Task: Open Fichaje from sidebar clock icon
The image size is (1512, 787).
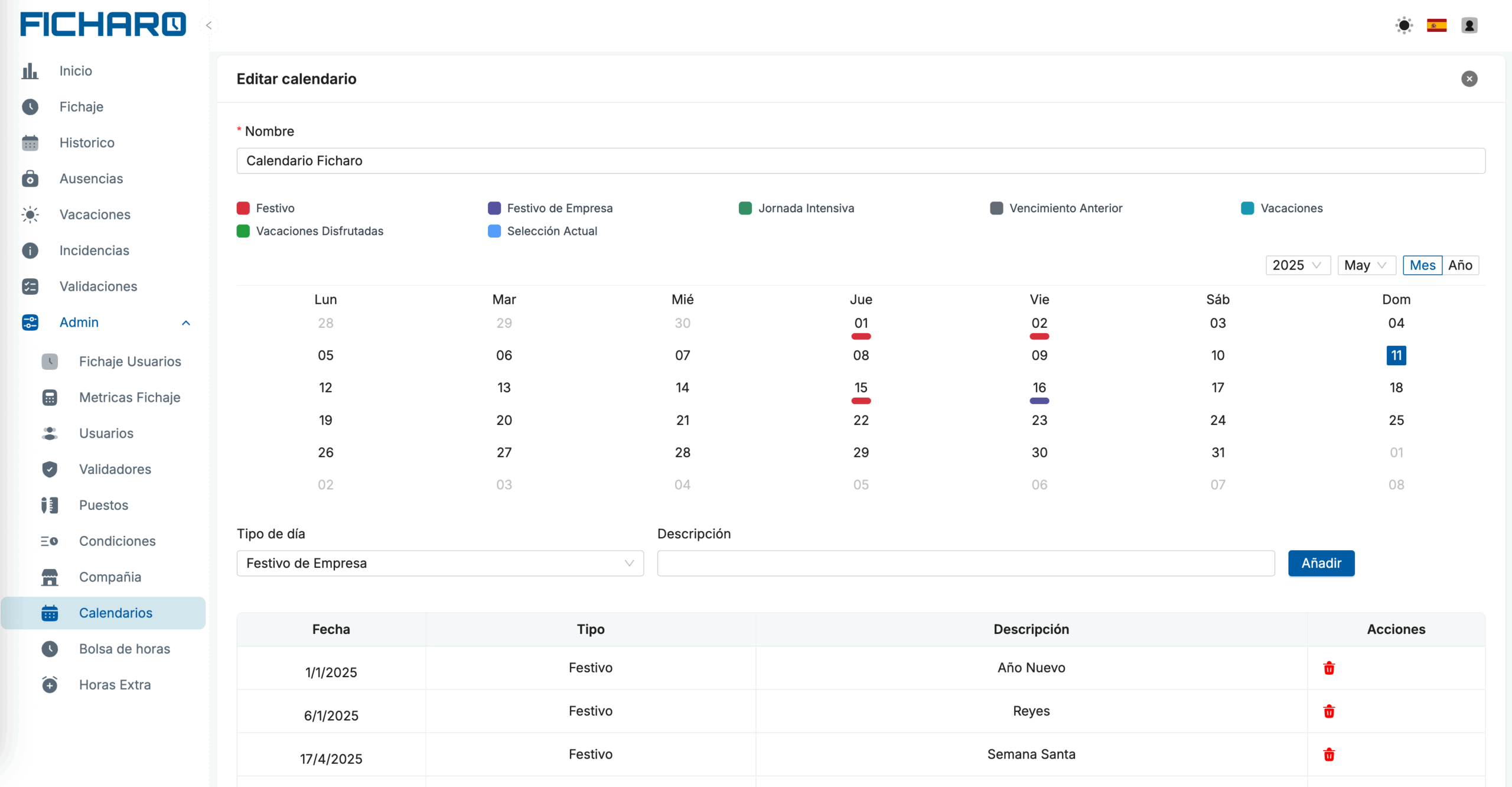Action: pos(30,107)
